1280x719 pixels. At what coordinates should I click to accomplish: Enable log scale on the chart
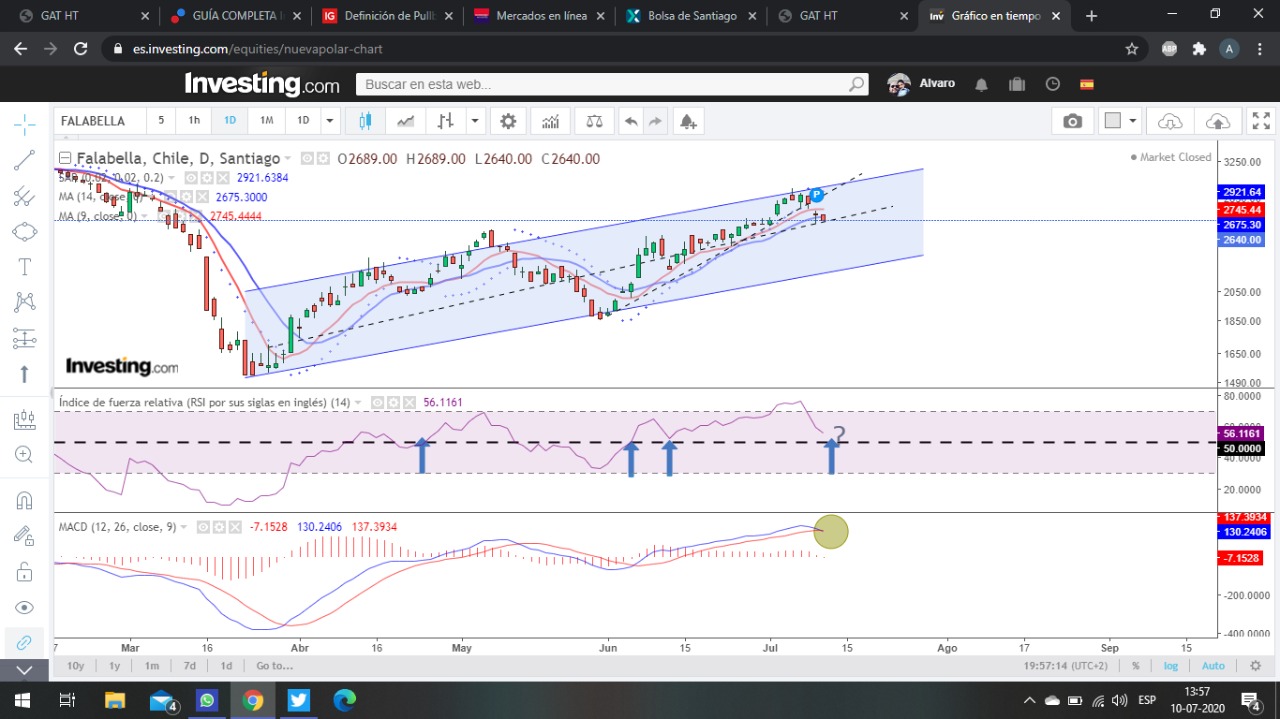1171,666
